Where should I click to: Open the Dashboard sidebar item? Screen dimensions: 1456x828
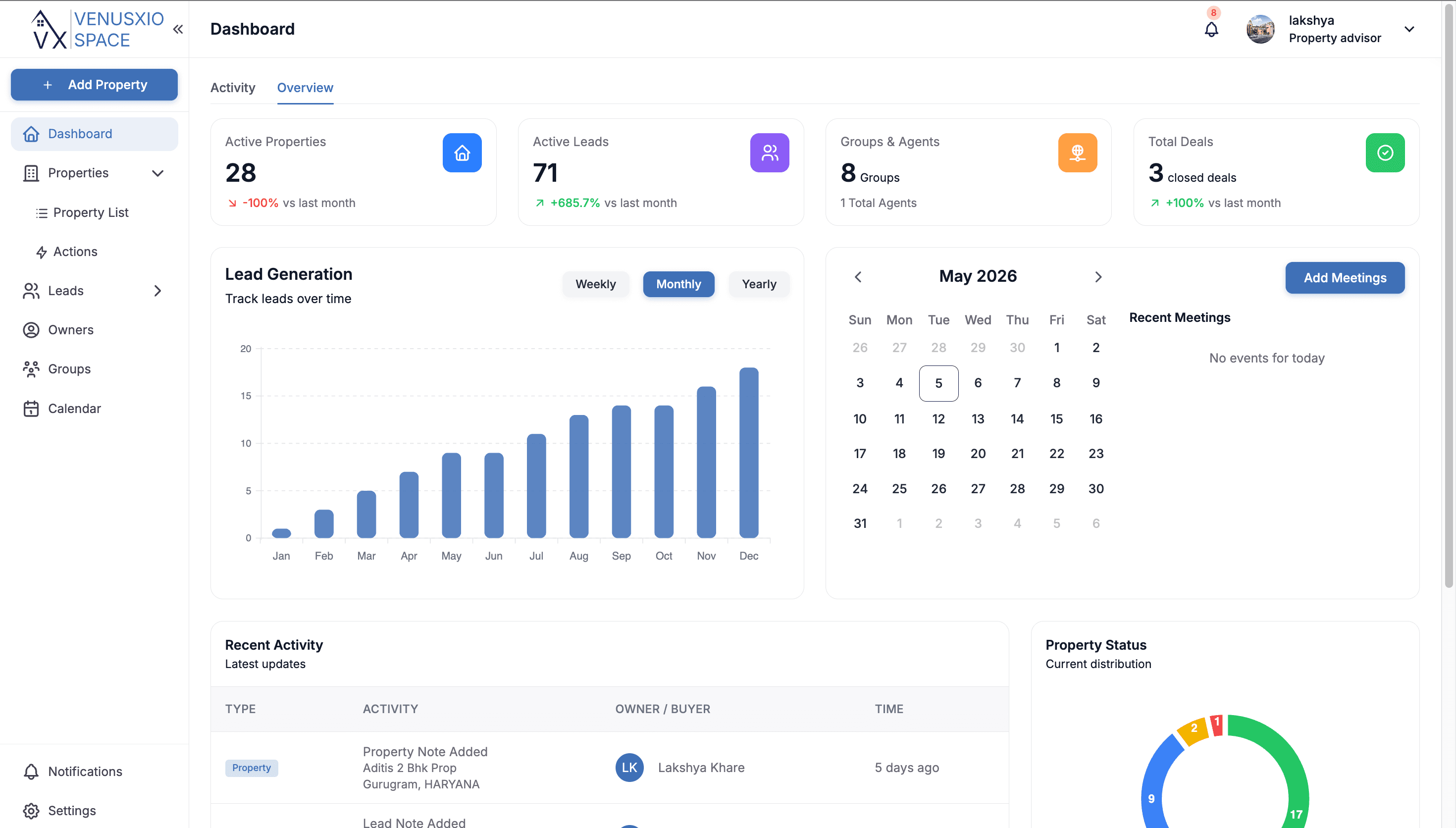[x=95, y=134]
